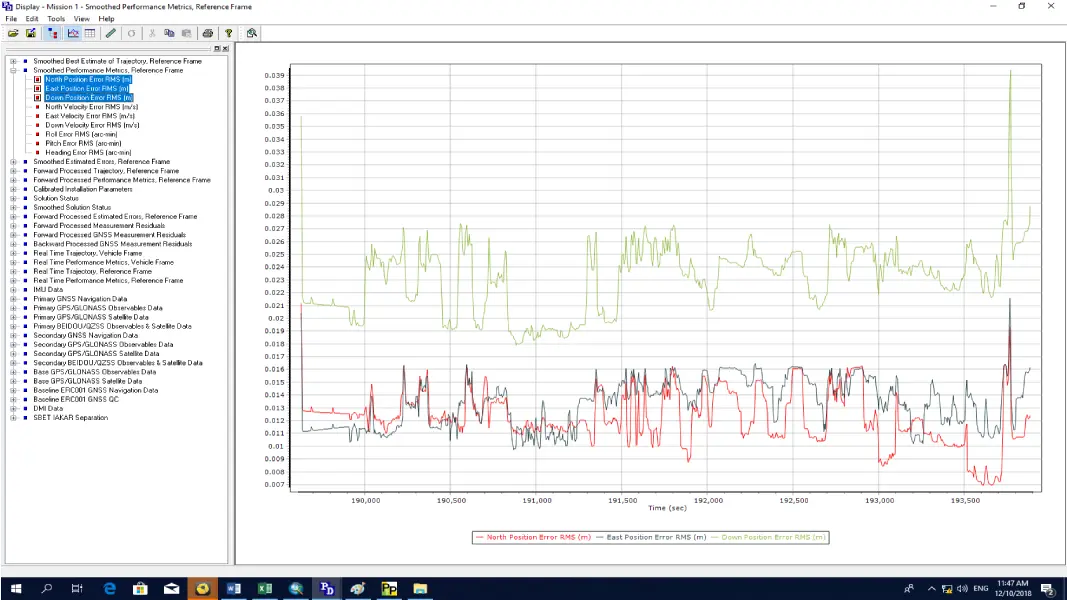The image size is (1067, 600).
Task: Click the Open file toolbar icon
Action: click(13, 33)
